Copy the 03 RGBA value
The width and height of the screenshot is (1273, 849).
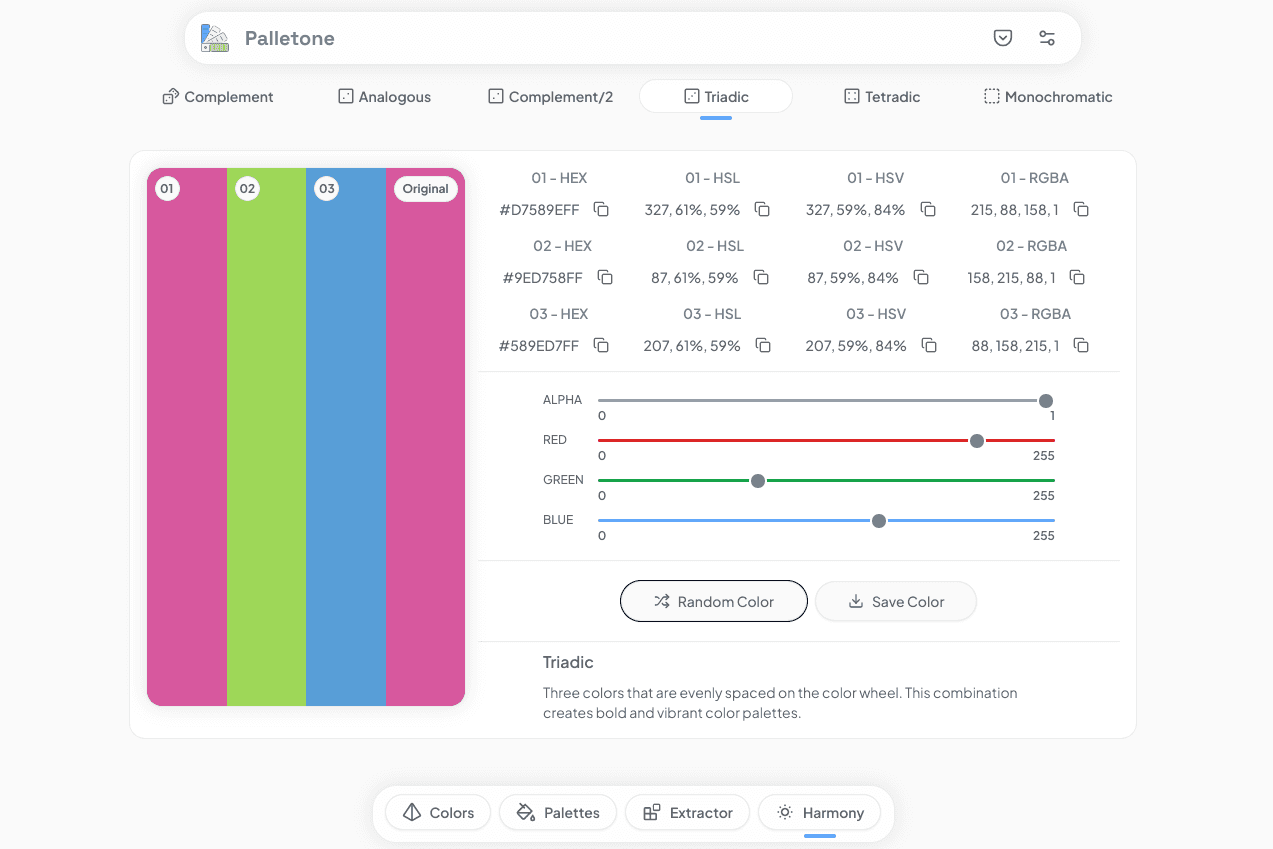(1081, 346)
